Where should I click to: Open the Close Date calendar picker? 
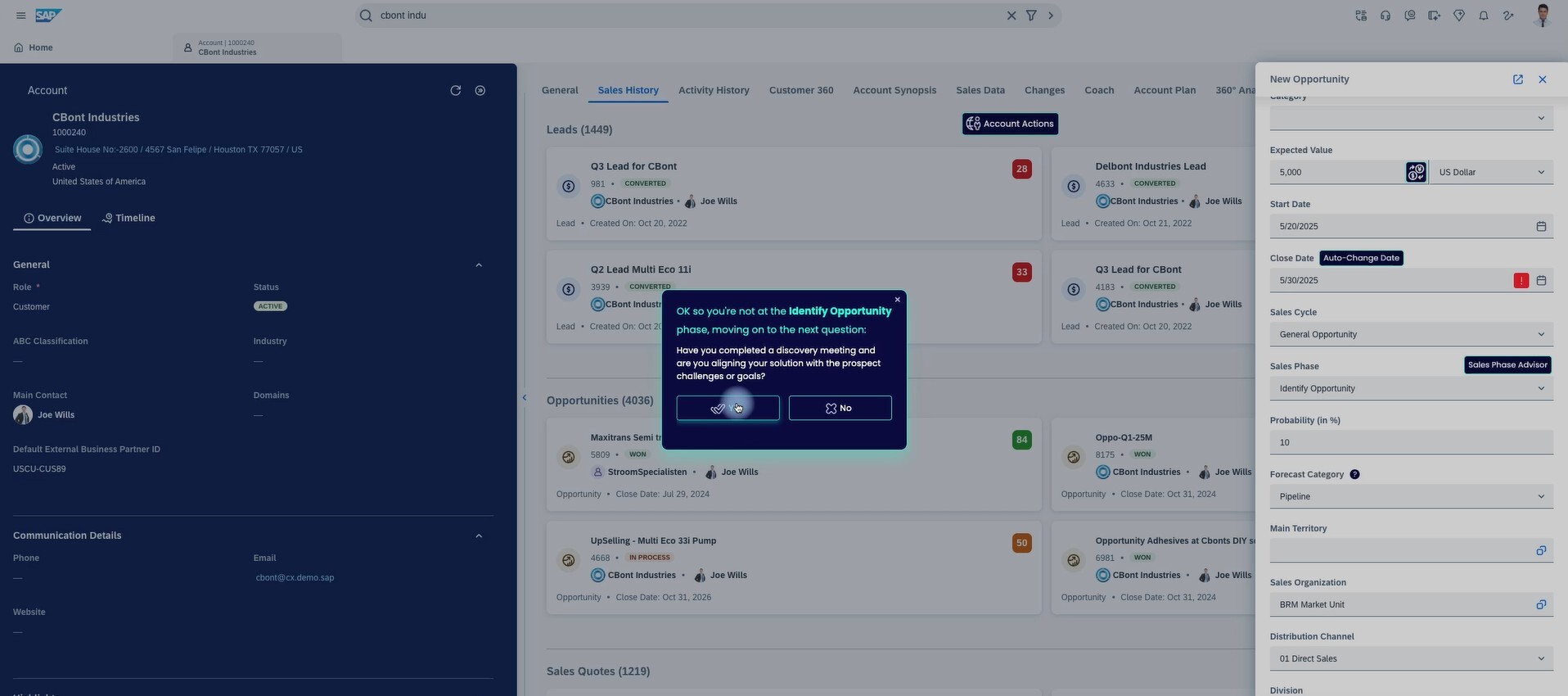pyautogui.click(x=1541, y=280)
